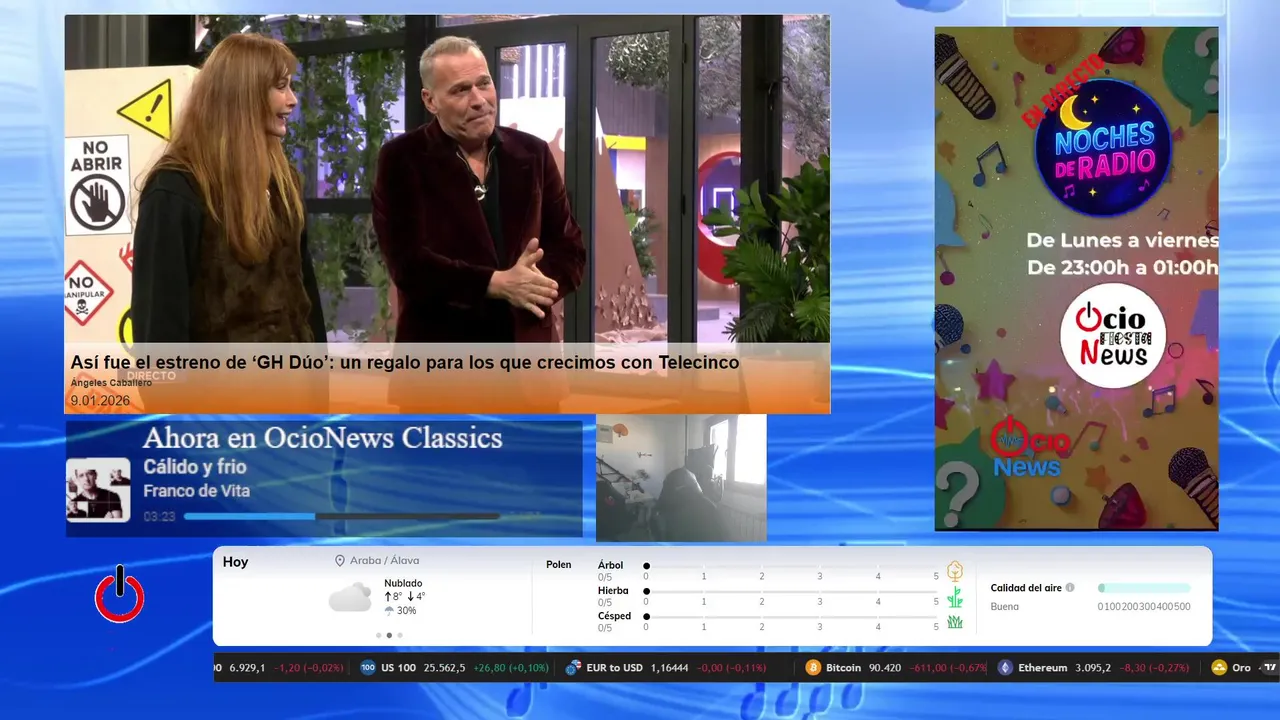1280x720 pixels.
Task: Click the Hoy weather heading
Action: (x=235, y=562)
